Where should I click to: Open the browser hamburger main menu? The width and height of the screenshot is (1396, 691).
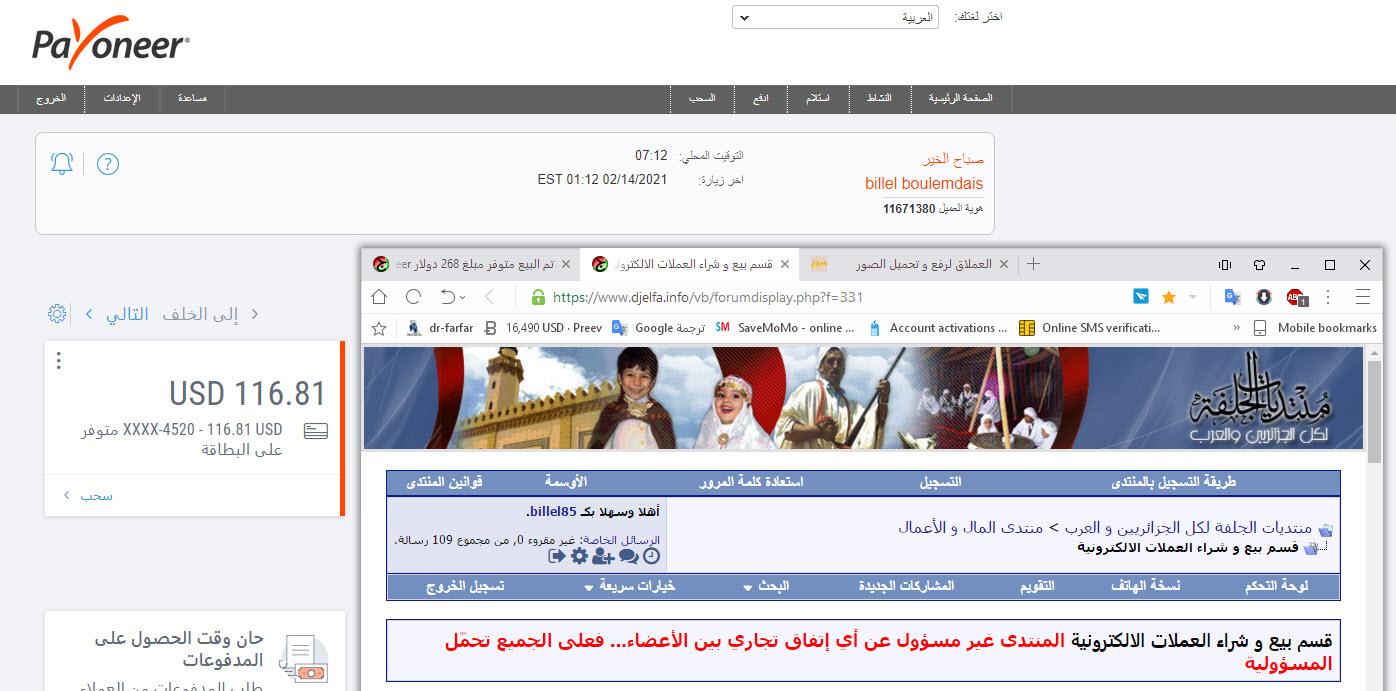pos(1362,297)
